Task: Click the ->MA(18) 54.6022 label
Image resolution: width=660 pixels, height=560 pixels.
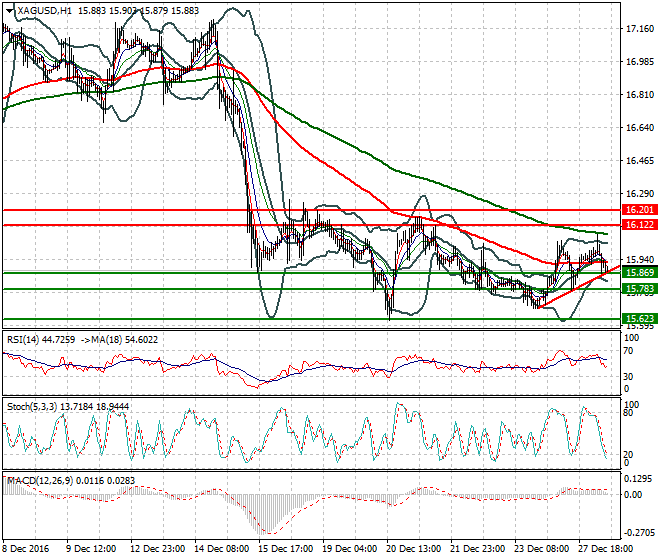Action: click(x=117, y=340)
